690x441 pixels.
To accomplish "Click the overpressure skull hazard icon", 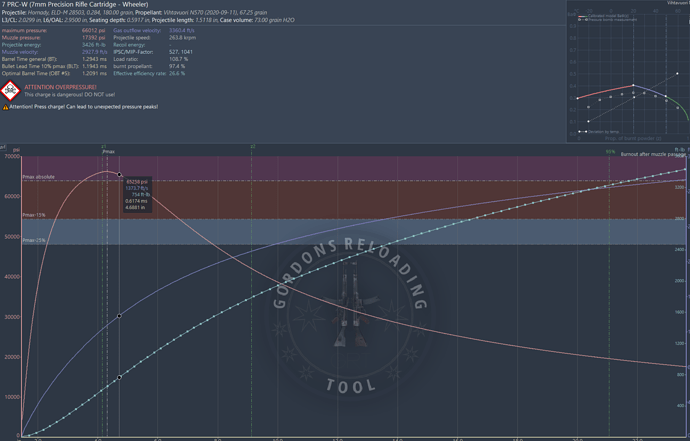I will click(x=10, y=91).
